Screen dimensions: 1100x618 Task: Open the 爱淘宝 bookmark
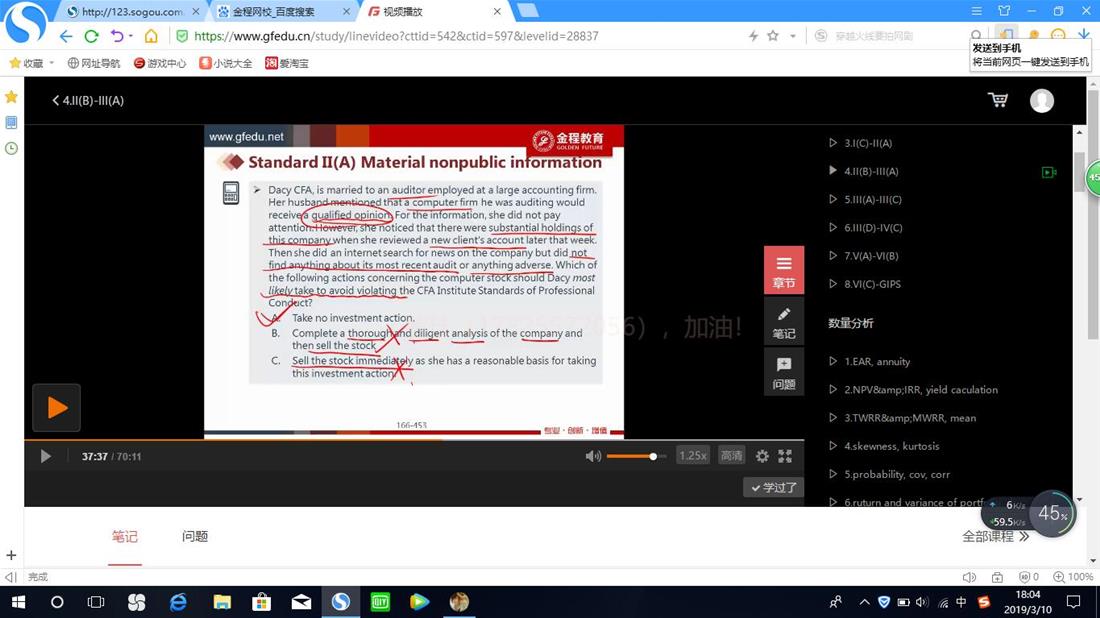click(286, 63)
